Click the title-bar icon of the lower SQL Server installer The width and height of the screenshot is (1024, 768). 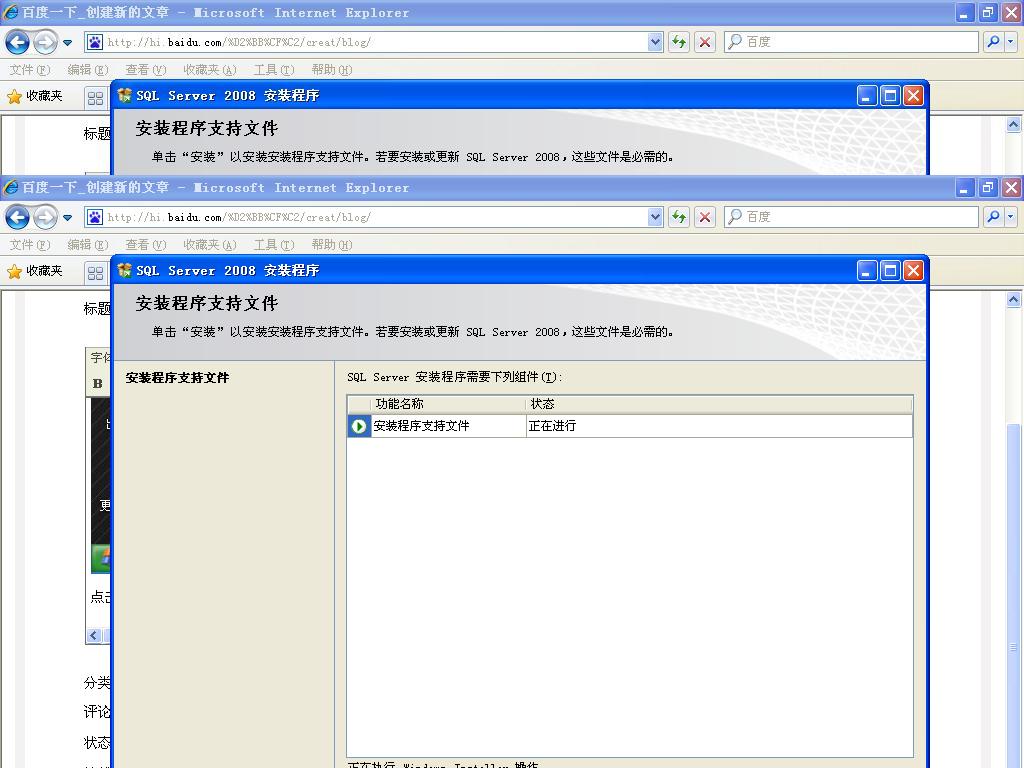[125, 270]
